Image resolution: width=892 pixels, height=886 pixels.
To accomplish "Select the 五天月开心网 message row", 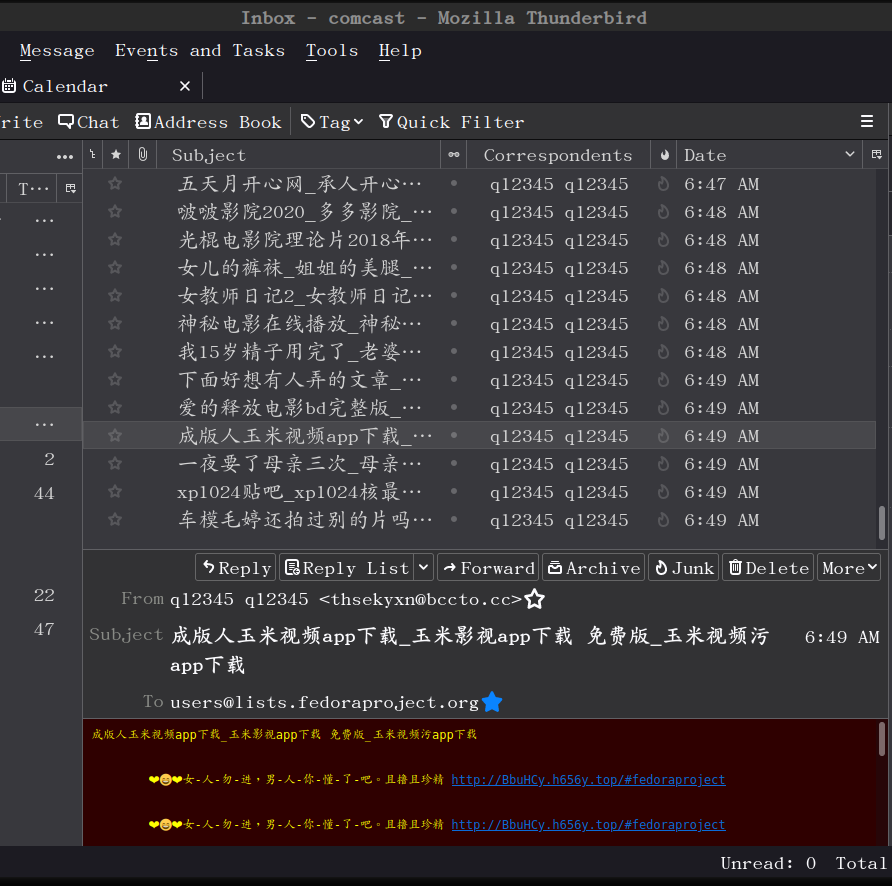I will point(479,184).
